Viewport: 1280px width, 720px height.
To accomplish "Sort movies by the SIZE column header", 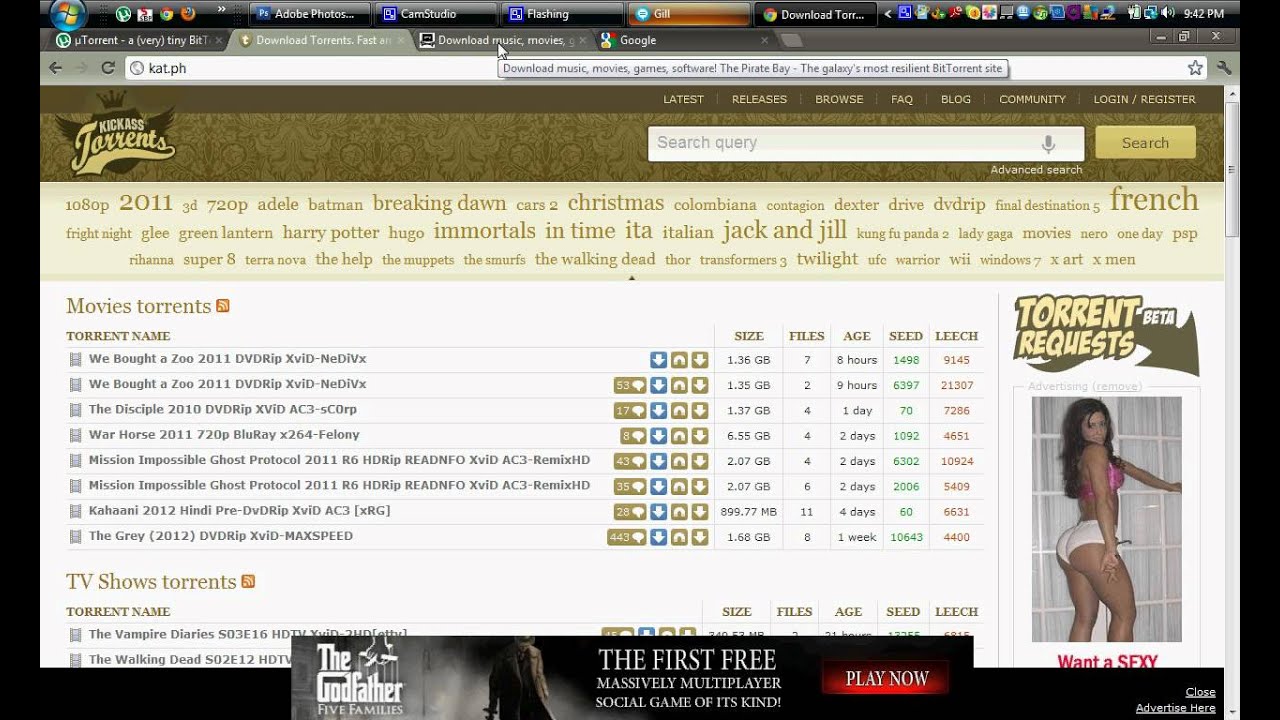I will pos(749,336).
